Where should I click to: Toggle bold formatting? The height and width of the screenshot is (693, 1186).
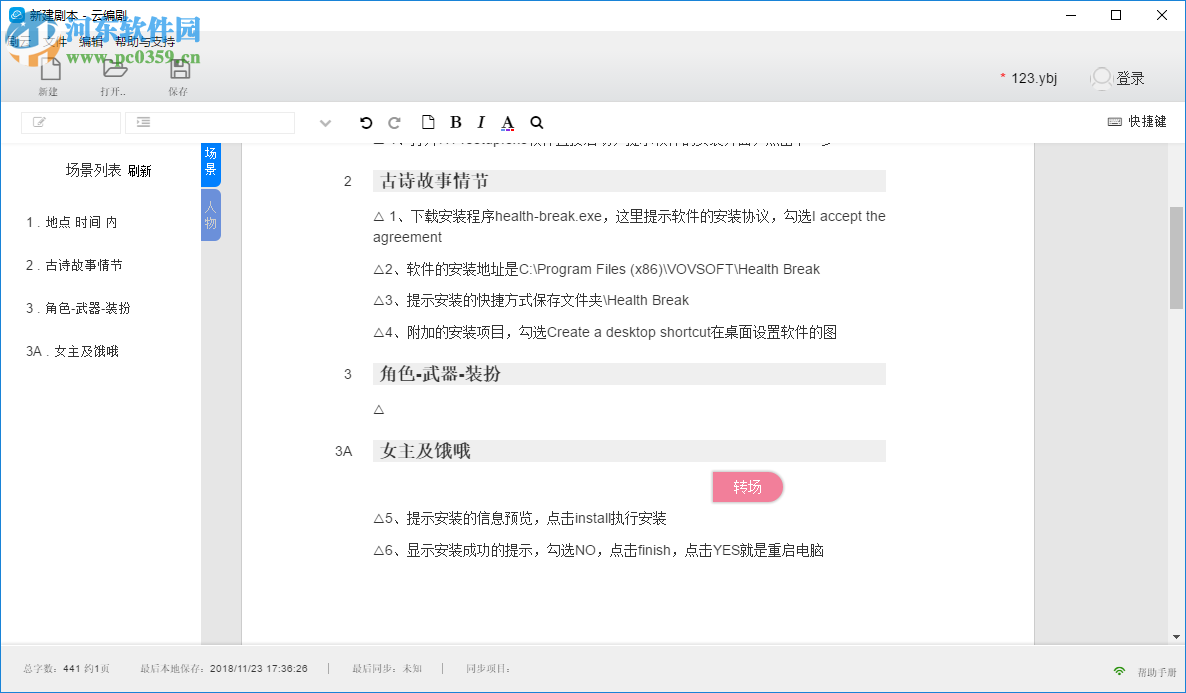[x=455, y=121]
